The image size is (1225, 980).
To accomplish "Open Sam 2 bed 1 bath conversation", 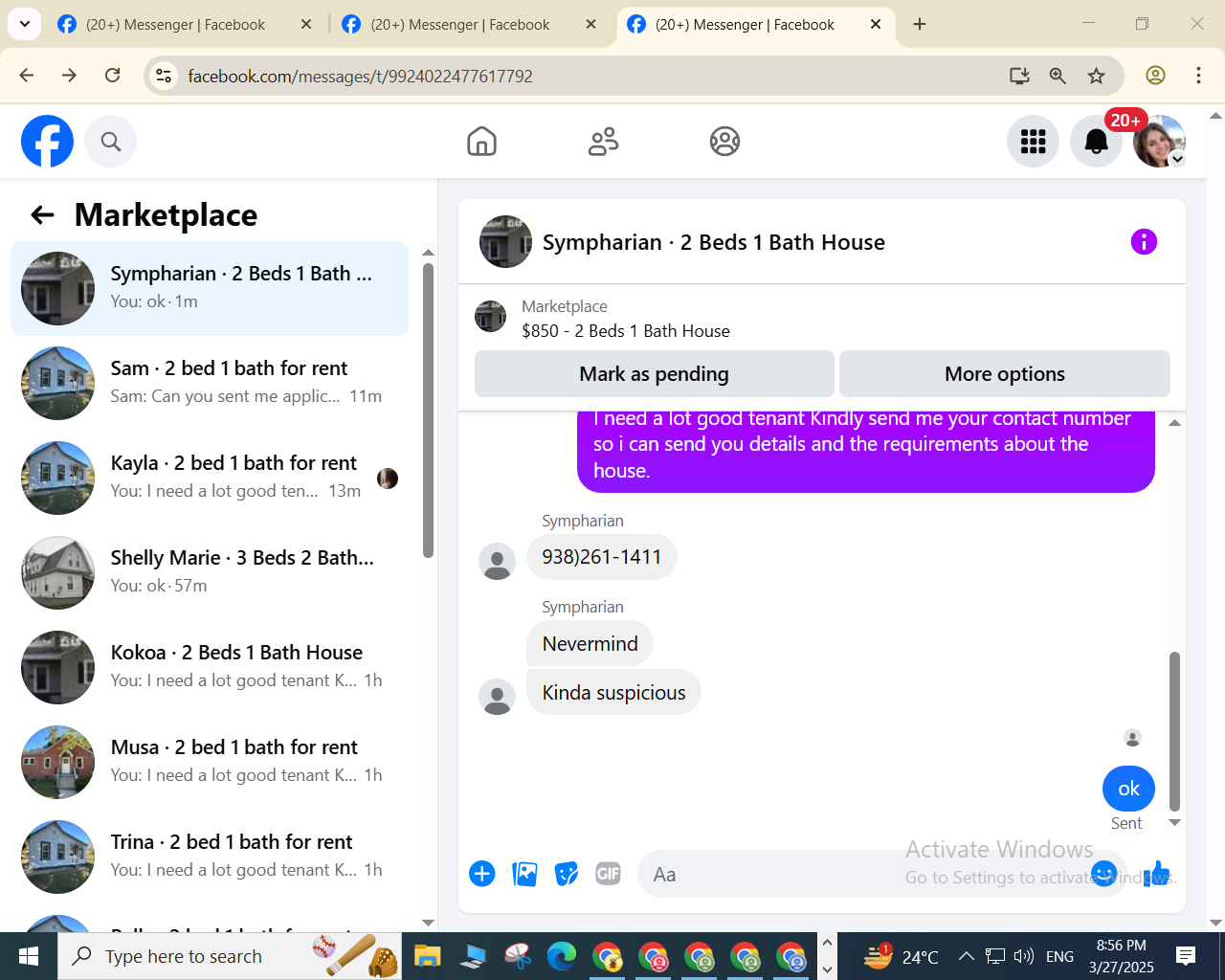I will click(x=210, y=383).
